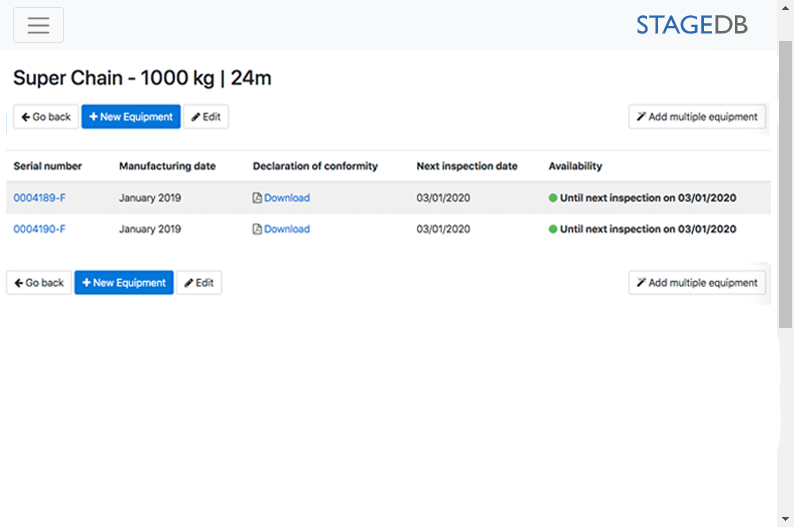Click bottom Add multiple equipment button
Viewport: 794px width, 527px height.
(x=697, y=283)
